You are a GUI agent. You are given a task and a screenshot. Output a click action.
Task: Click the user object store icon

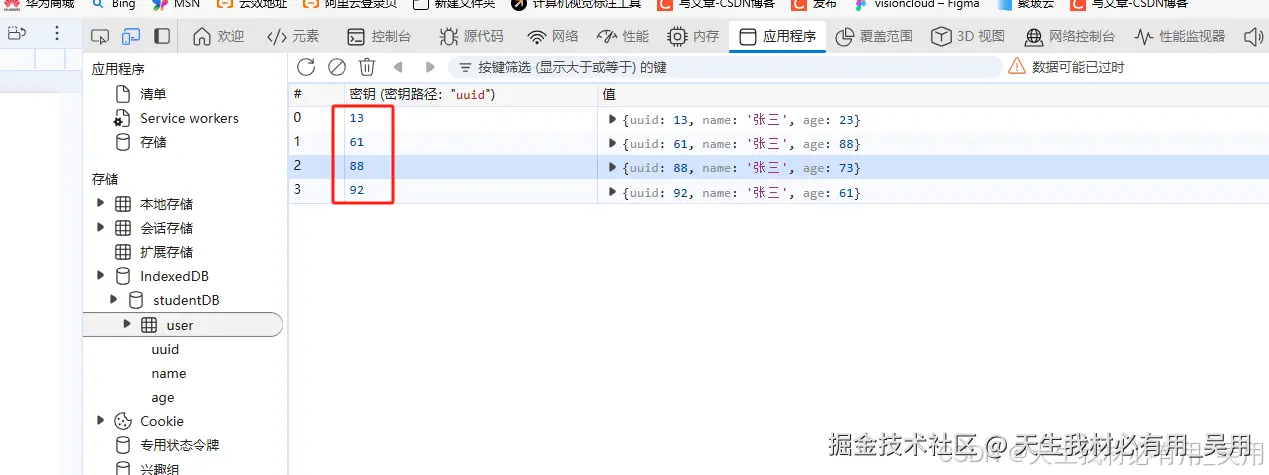click(x=149, y=325)
